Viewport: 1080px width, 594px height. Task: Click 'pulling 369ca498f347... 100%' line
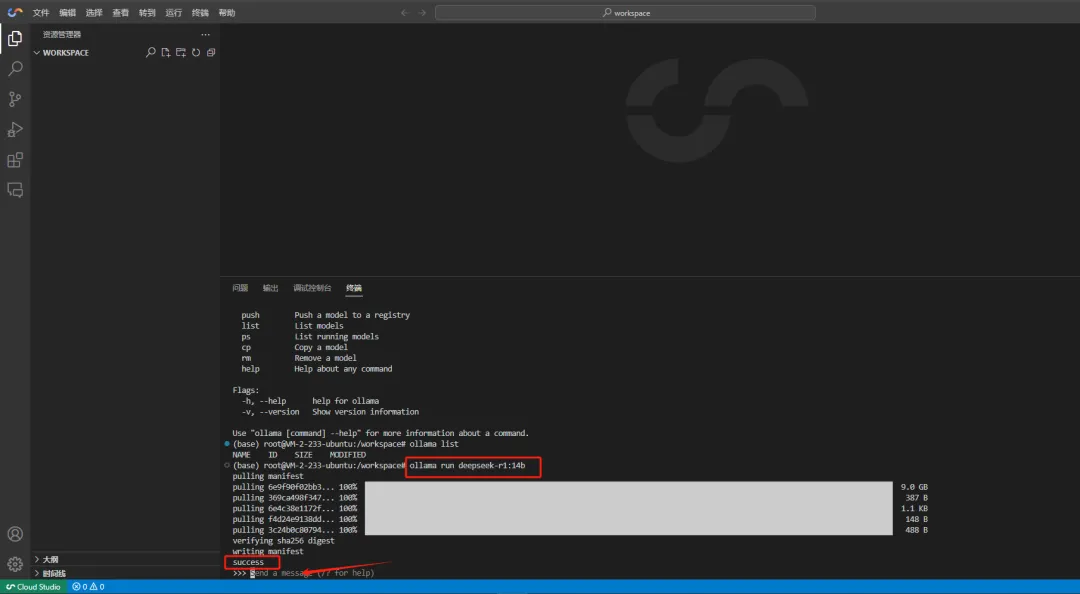pyautogui.click(x=294, y=498)
